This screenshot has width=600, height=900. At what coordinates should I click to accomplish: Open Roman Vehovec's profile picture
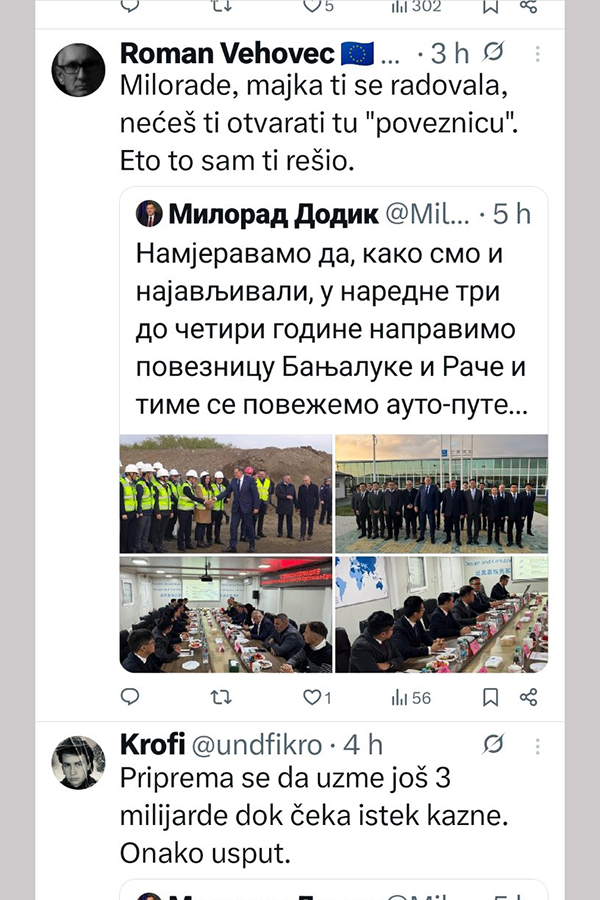79,69
